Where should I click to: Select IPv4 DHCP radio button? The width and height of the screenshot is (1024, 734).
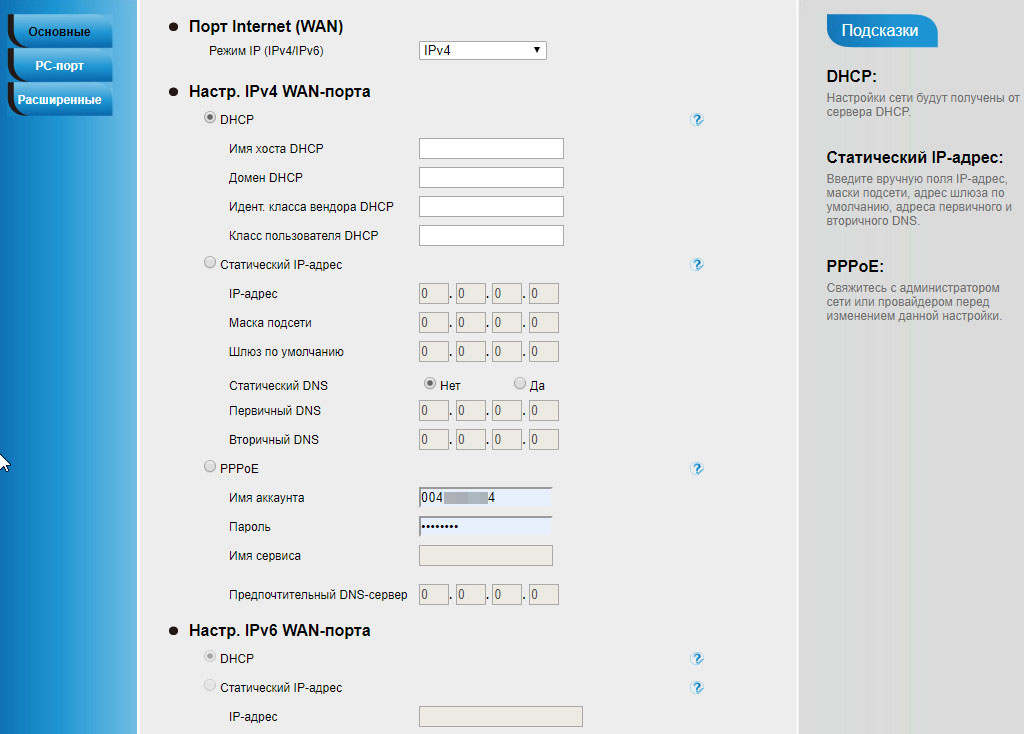coord(209,118)
